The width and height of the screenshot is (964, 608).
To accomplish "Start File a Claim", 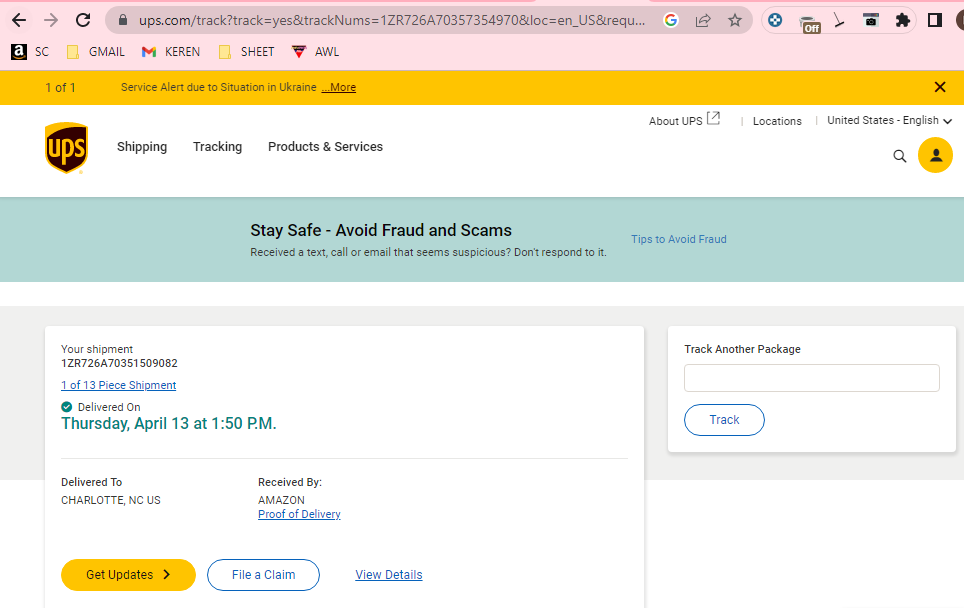I will [x=263, y=575].
